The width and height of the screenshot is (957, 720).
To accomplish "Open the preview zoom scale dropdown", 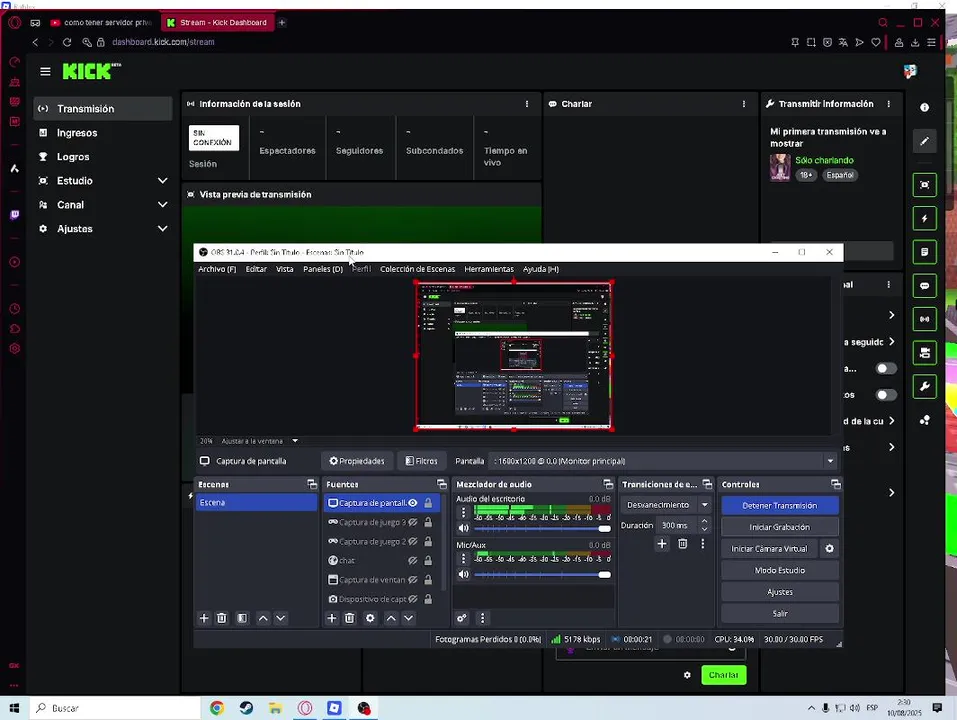I will click(295, 441).
